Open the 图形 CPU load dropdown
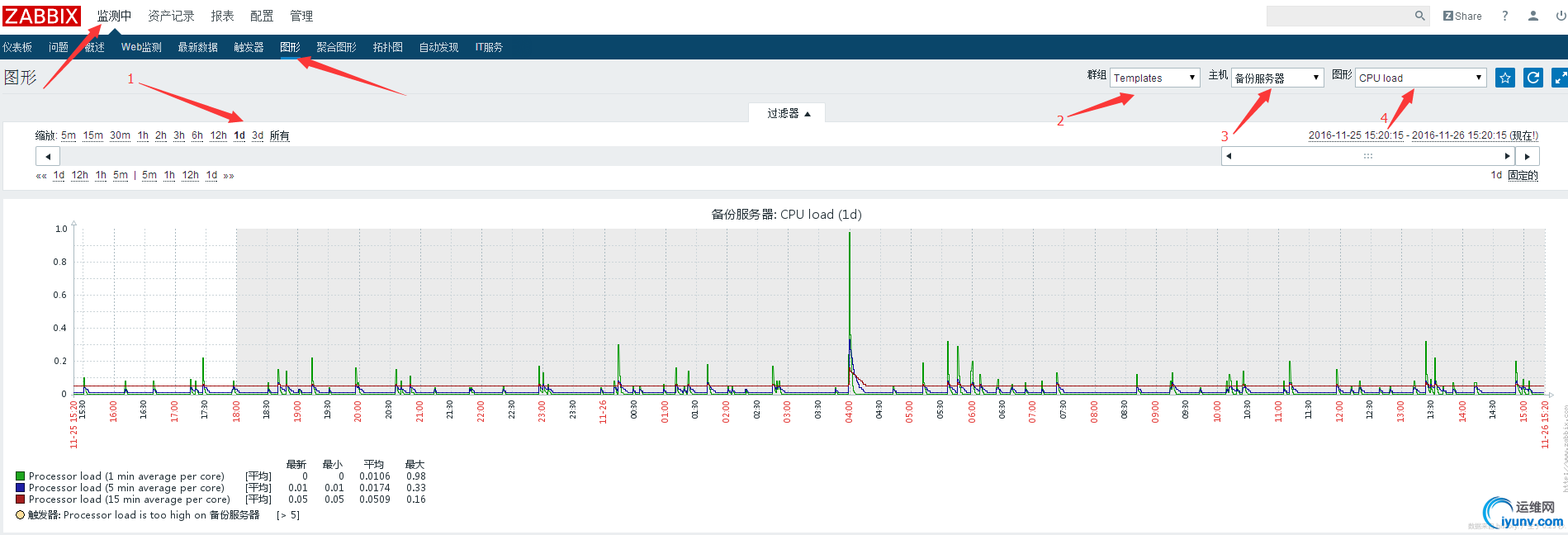This screenshot has height=535, width=1568. pyautogui.click(x=1420, y=78)
